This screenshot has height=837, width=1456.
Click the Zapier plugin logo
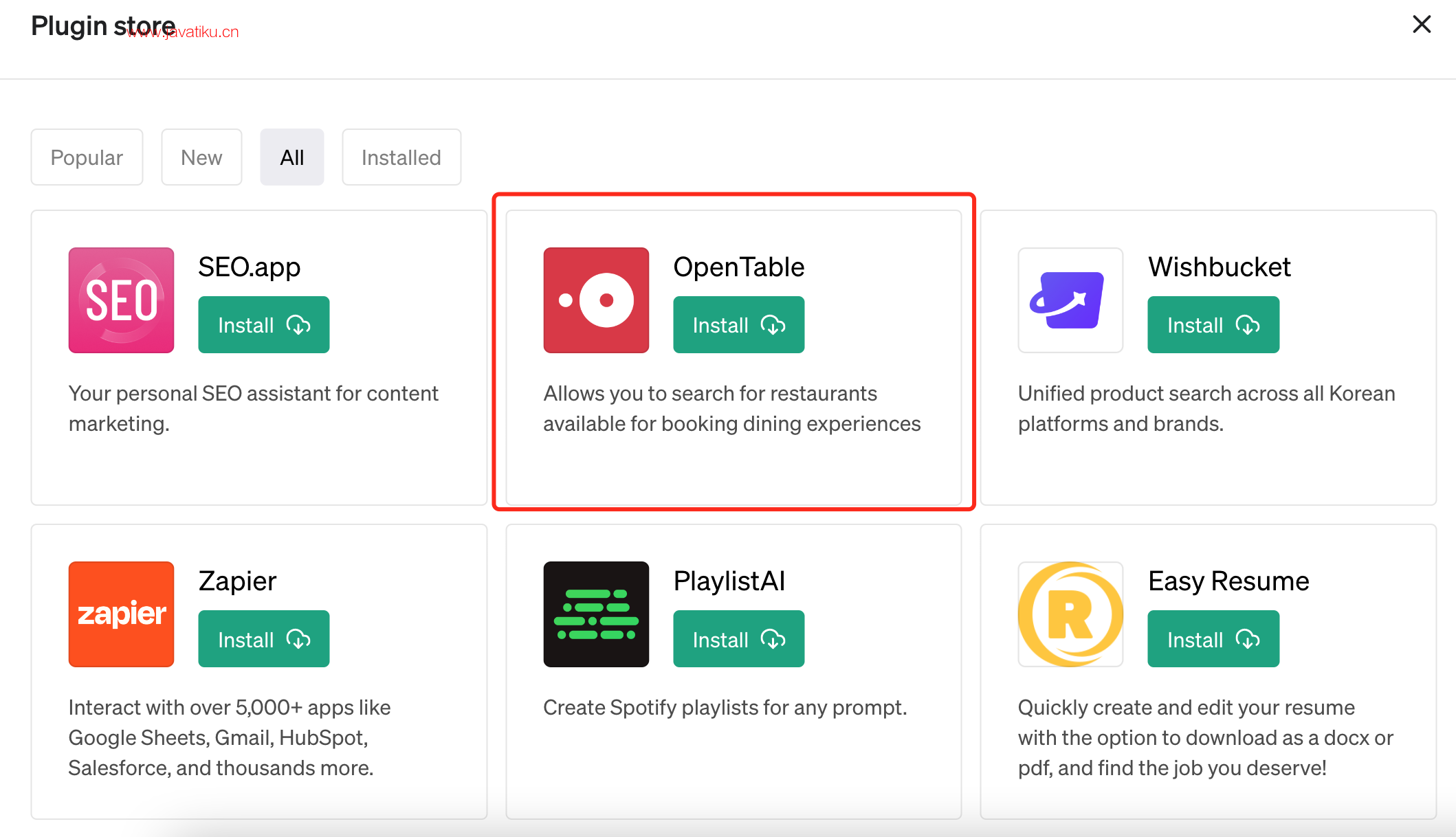(x=121, y=614)
